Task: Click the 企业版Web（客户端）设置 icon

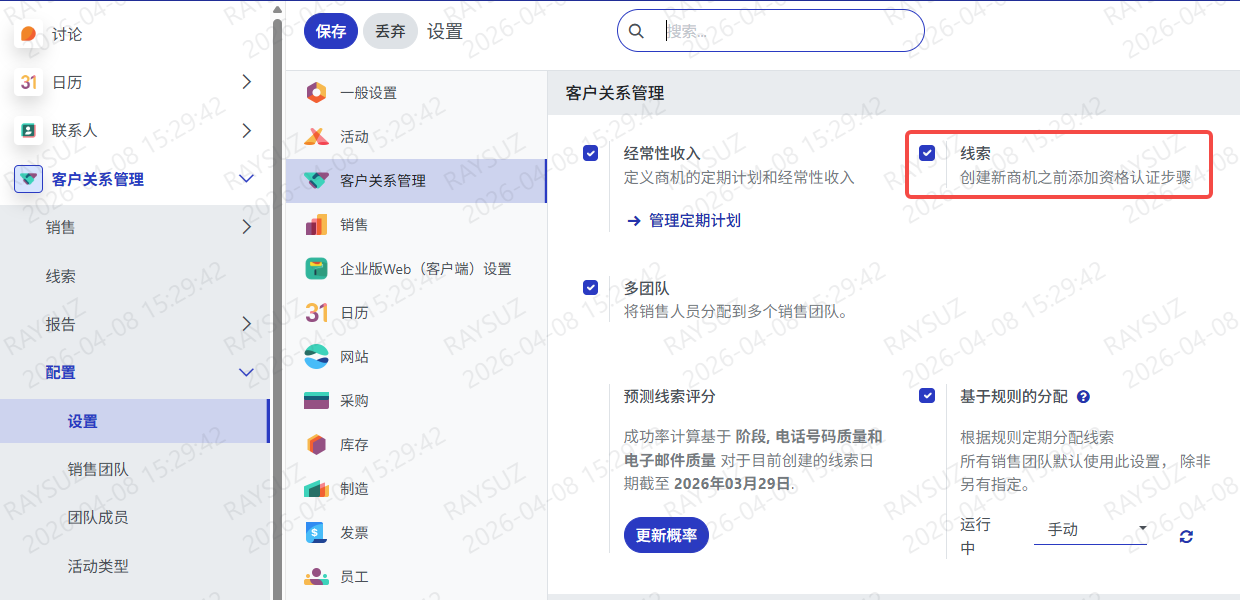Action: [x=316, y=269]
